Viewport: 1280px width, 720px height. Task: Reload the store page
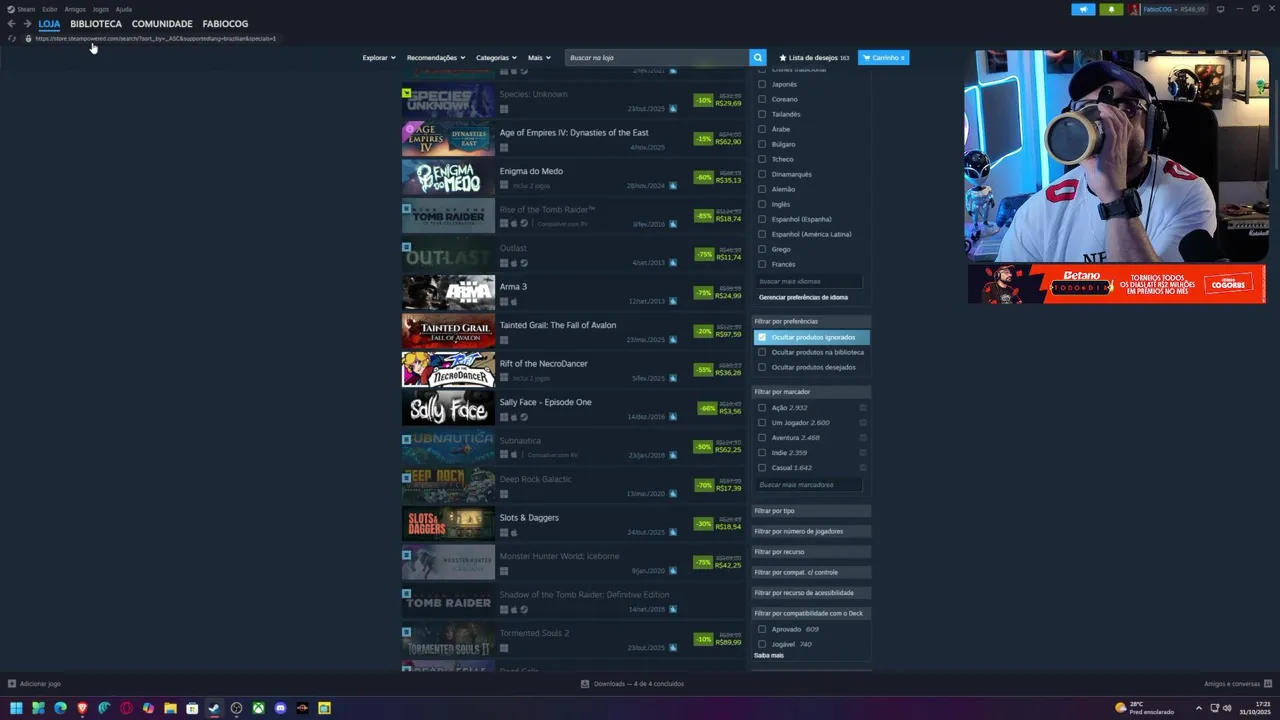pos(12,38)
